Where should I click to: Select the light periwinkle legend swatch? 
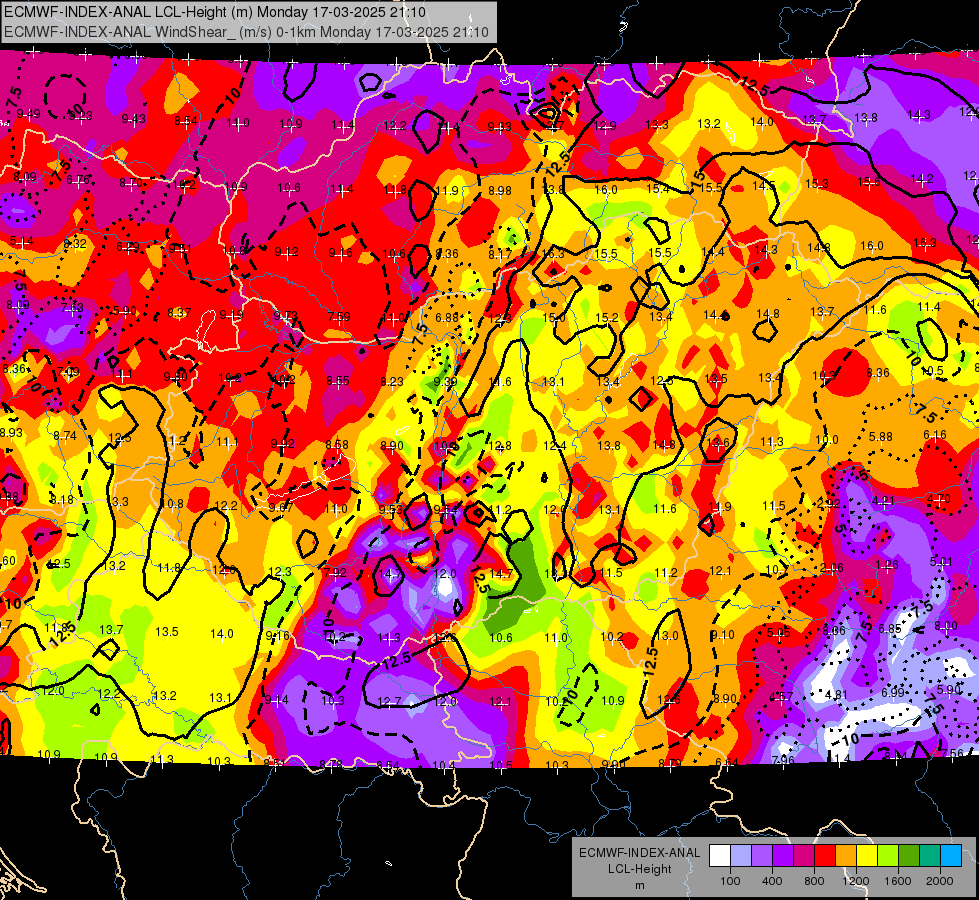coord(741,856)
